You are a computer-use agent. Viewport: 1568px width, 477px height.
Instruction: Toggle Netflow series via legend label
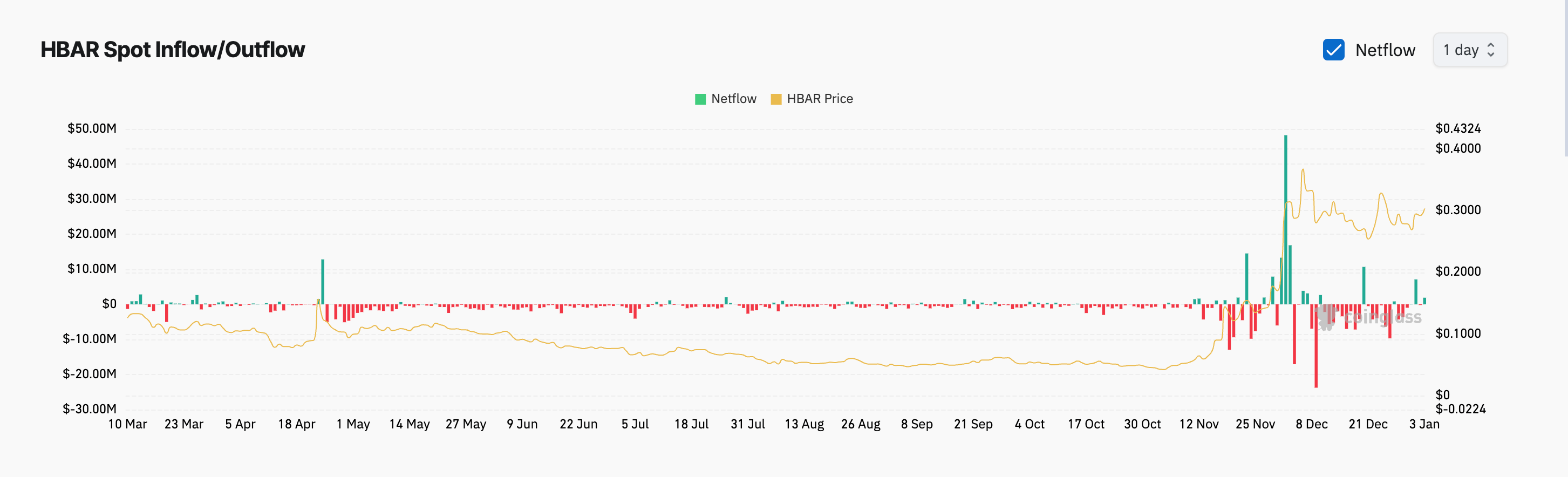[x=733, y=99]
